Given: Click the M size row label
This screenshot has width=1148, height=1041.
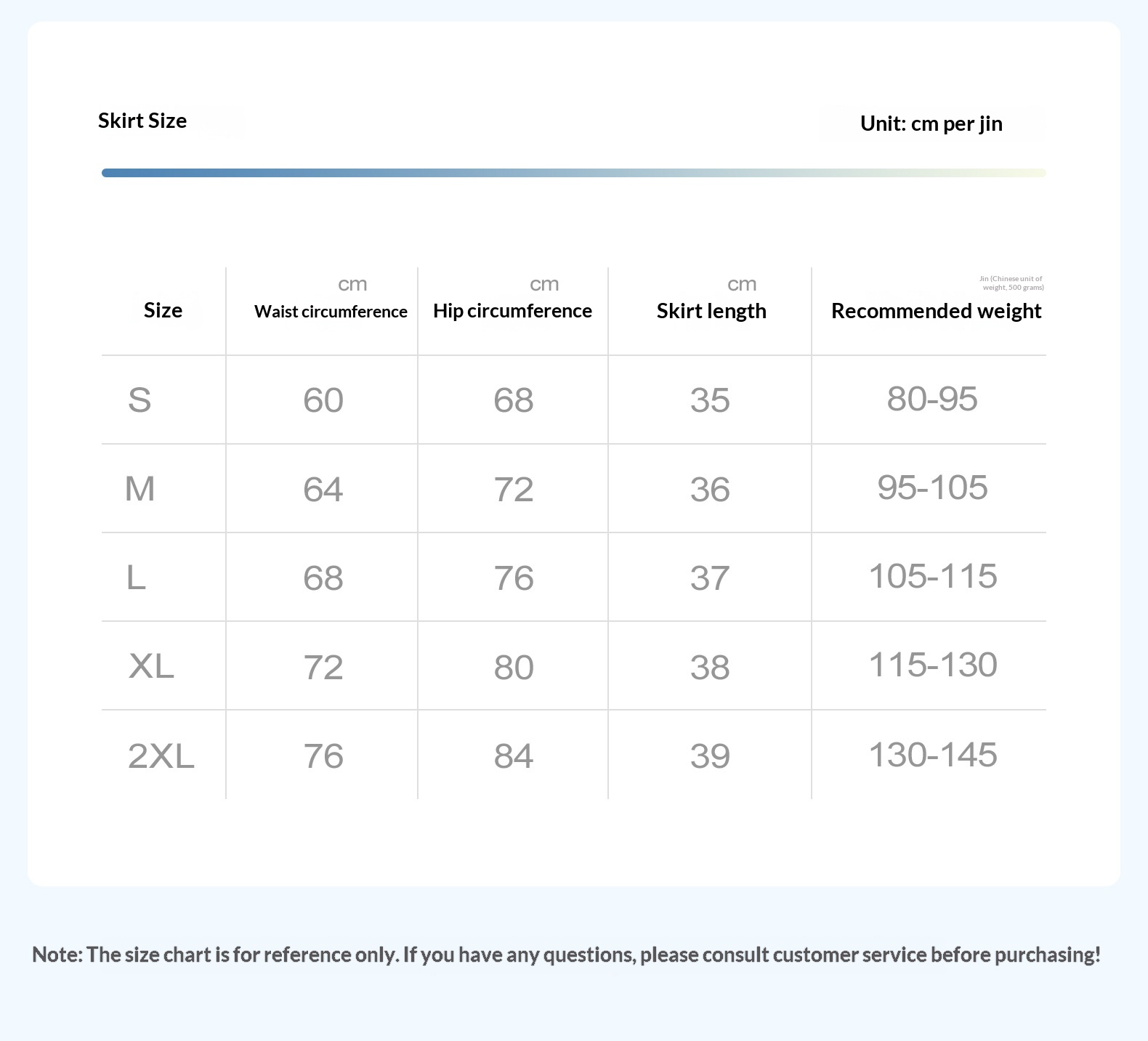Looking at the screenshot, I should [140, 488].
